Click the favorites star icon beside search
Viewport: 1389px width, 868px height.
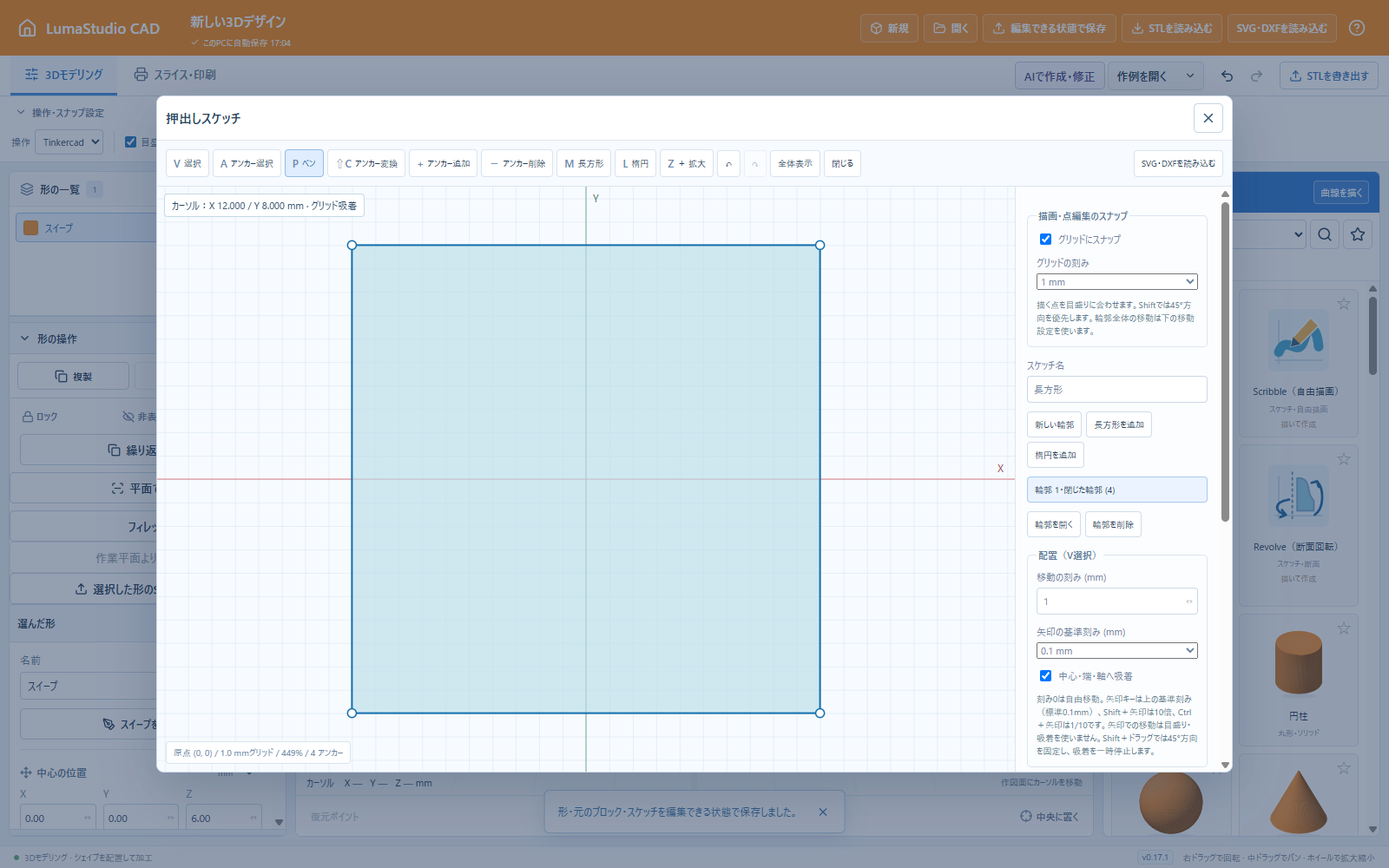click(x=1358, y=234)
